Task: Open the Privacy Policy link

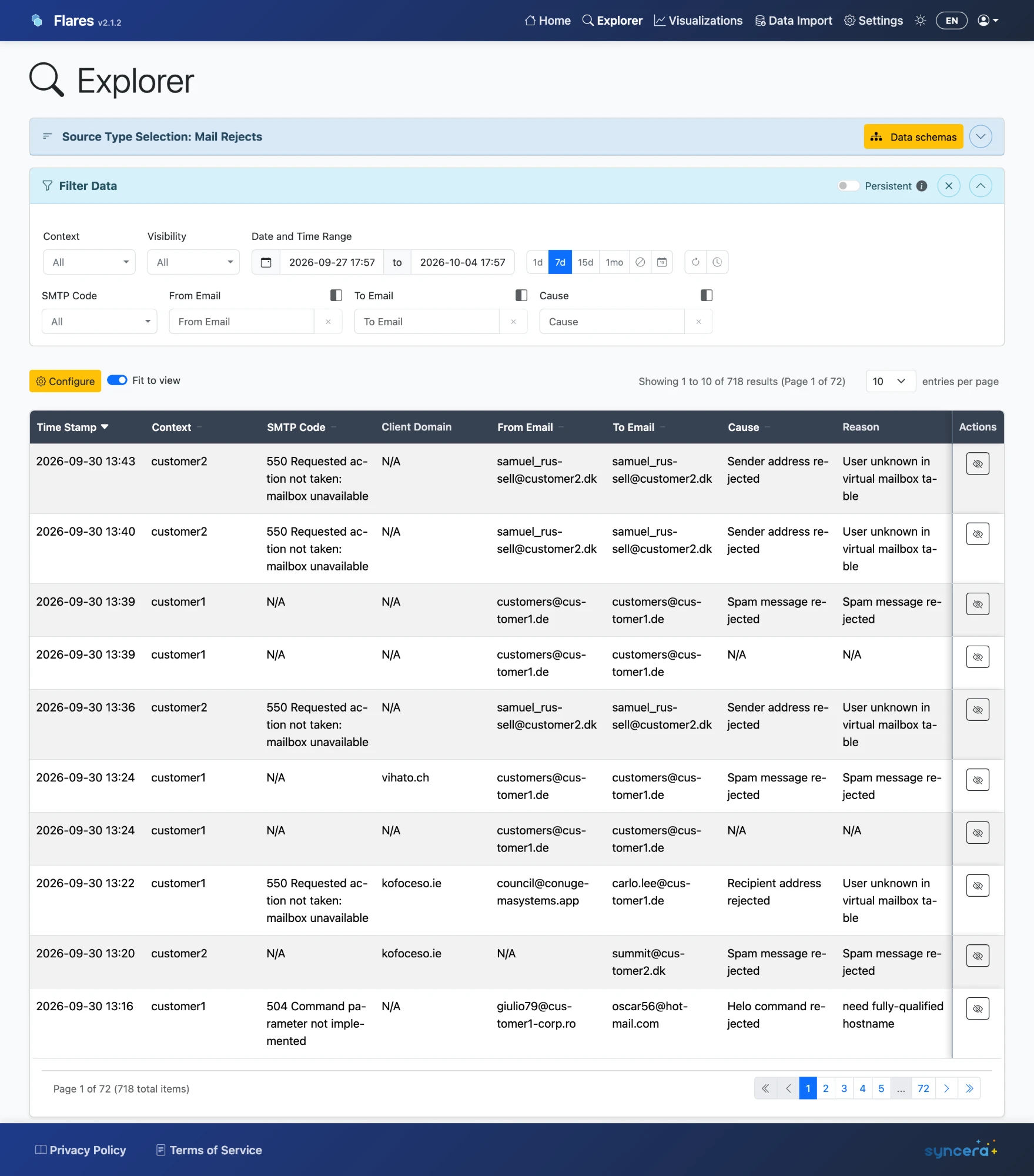Action: (x=81, y=1150)
